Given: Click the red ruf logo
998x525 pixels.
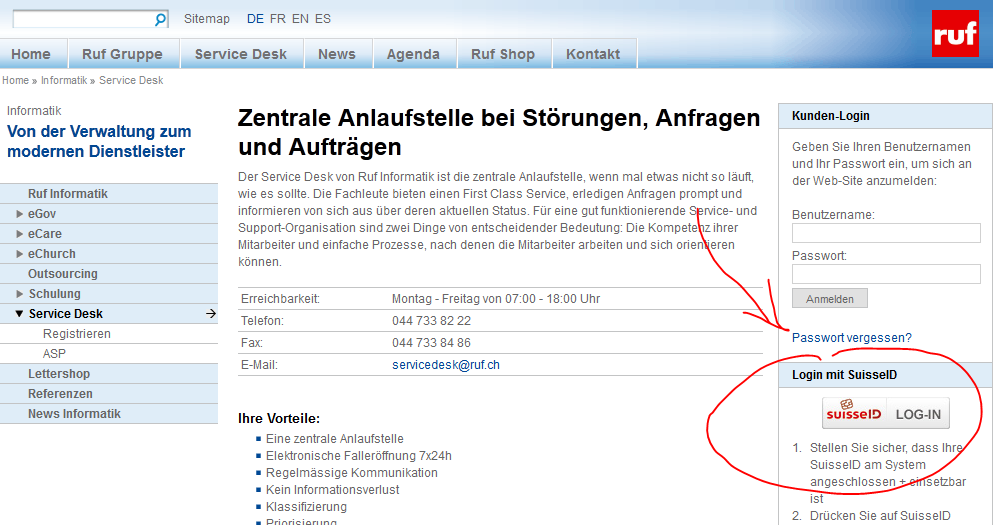Looking at the screenshot, I should tap(955, 34).
